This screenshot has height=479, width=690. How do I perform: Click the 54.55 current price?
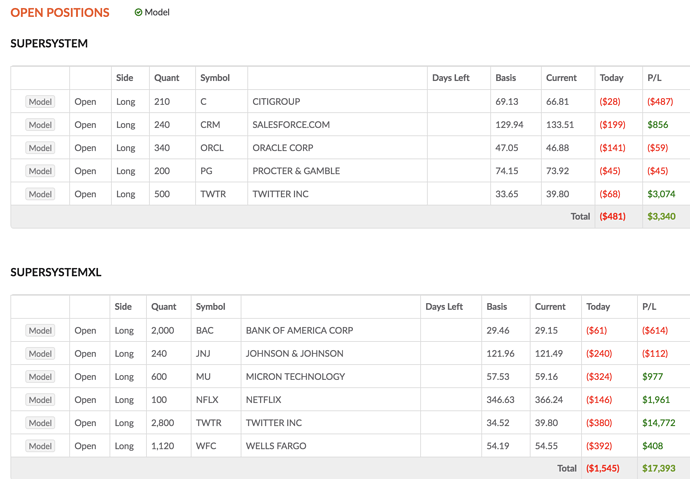(546, 446)
